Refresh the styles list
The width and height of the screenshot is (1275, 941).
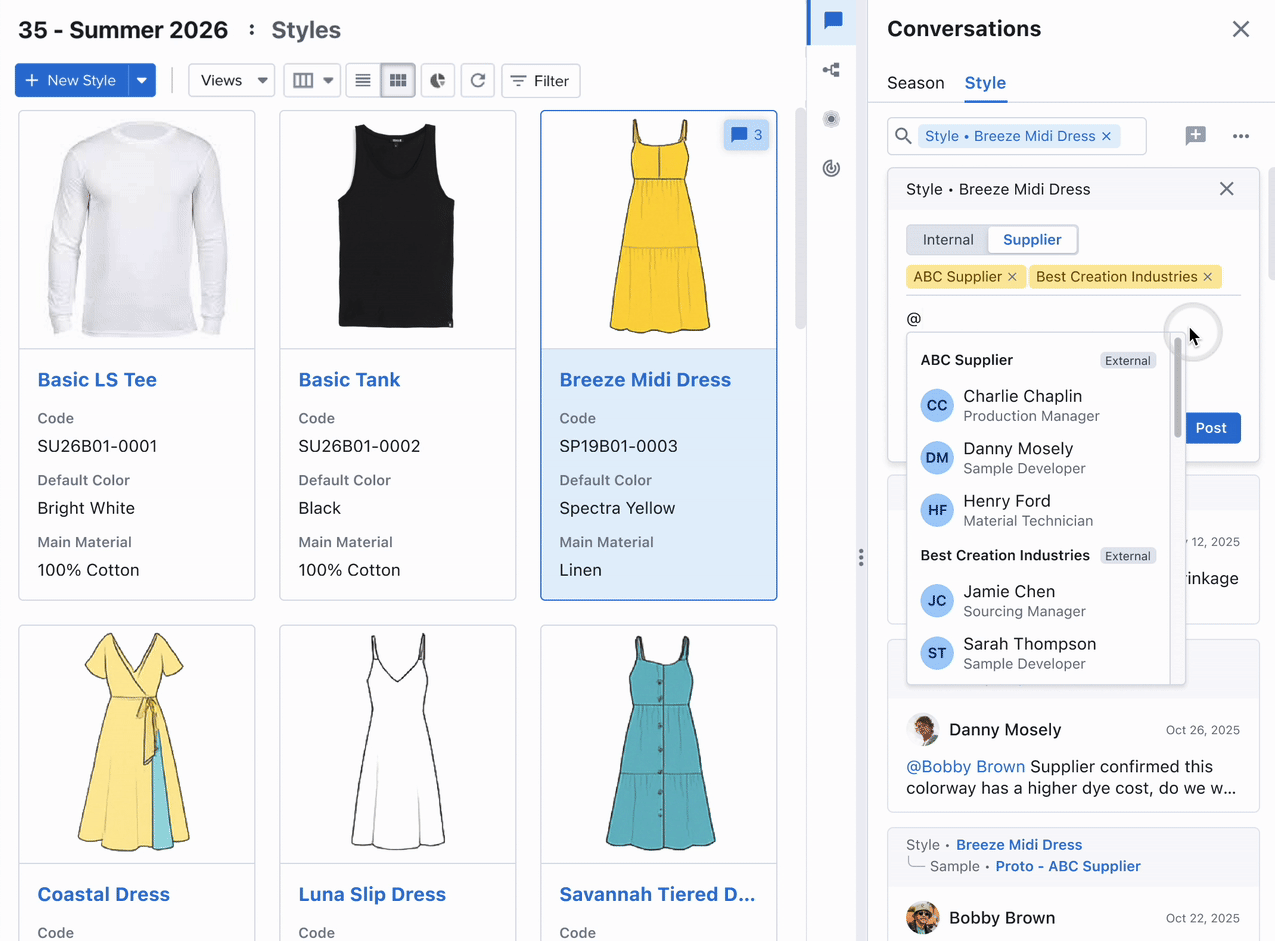[478, 81]
